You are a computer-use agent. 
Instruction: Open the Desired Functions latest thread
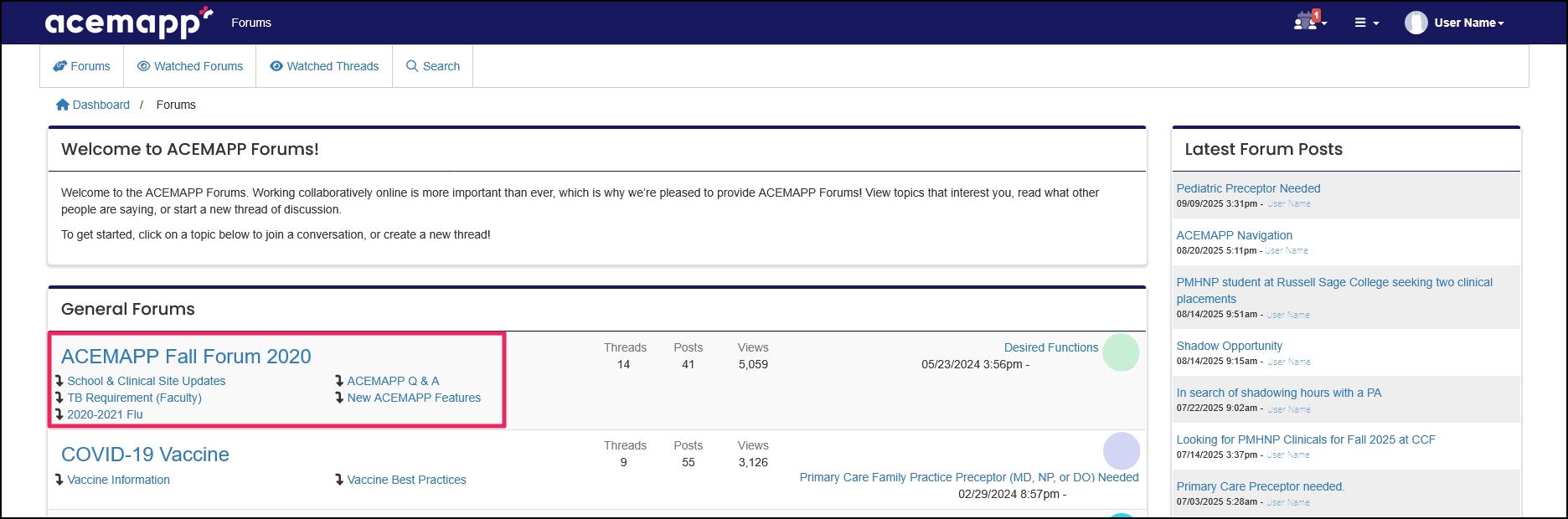(x=1051, y=347)
